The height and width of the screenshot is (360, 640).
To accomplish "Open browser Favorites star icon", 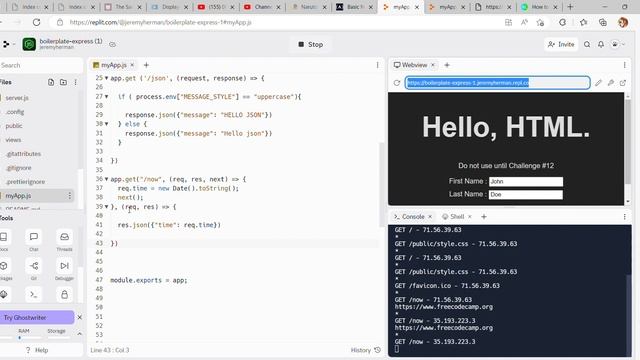I will [x=584, y=22].
